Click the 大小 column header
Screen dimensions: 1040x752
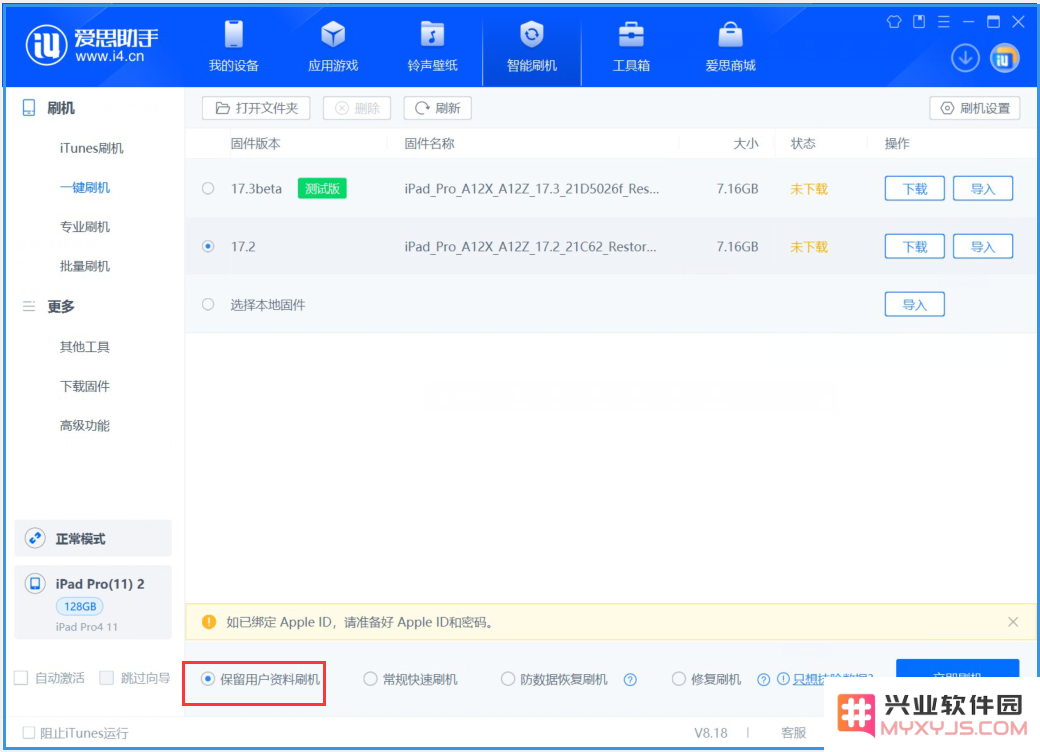(746, 143)
